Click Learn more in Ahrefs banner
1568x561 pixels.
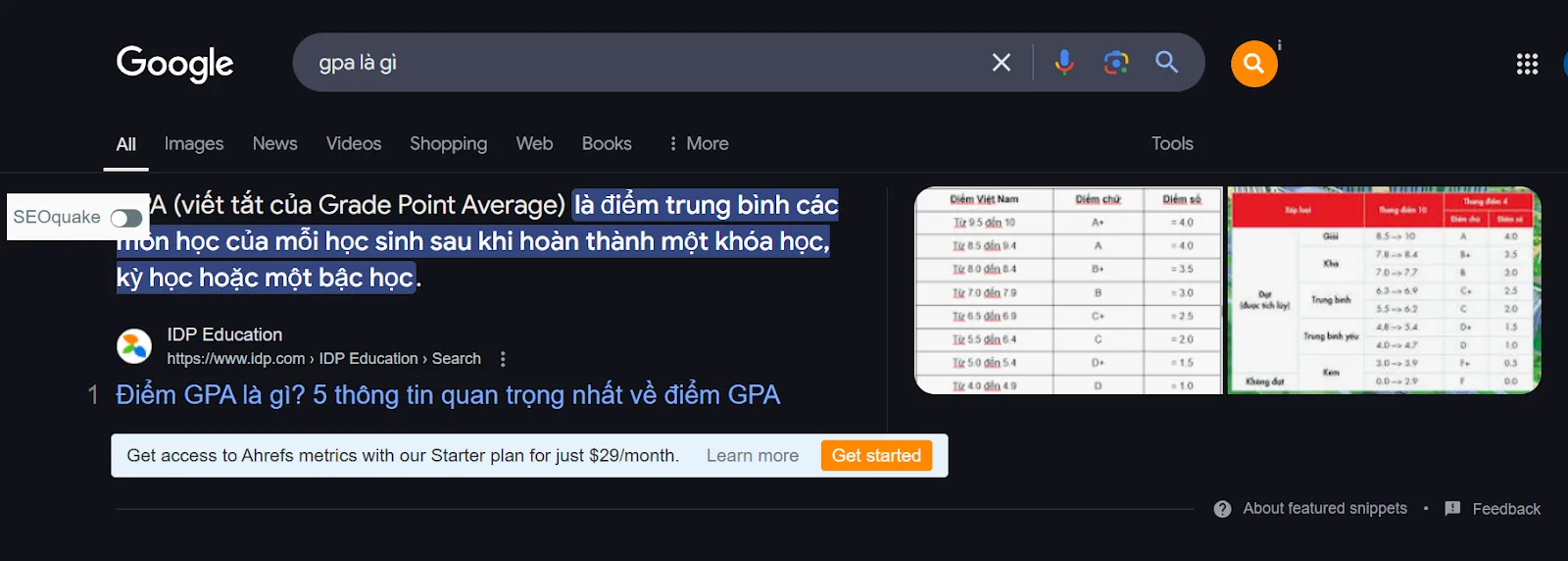[753, 456]
